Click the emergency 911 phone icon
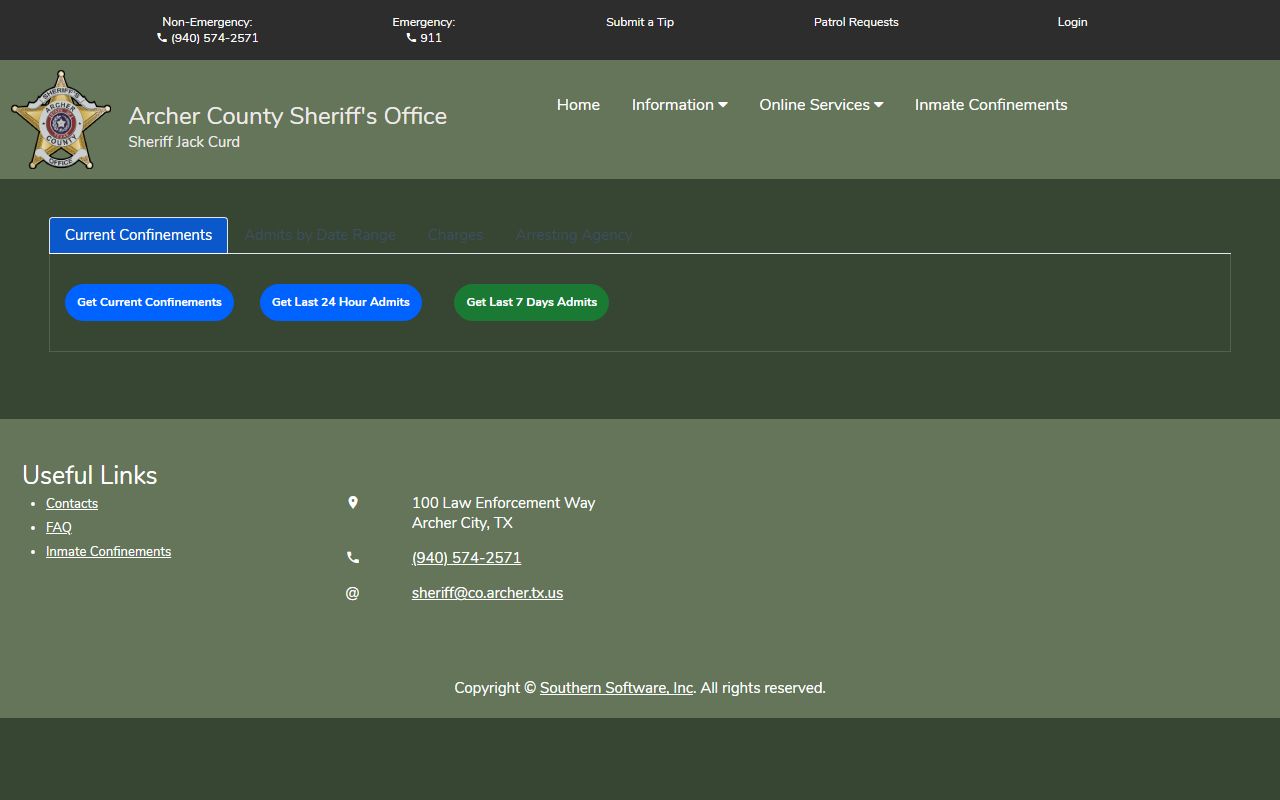The image size is (1280, 800). (x=411, y=38)
